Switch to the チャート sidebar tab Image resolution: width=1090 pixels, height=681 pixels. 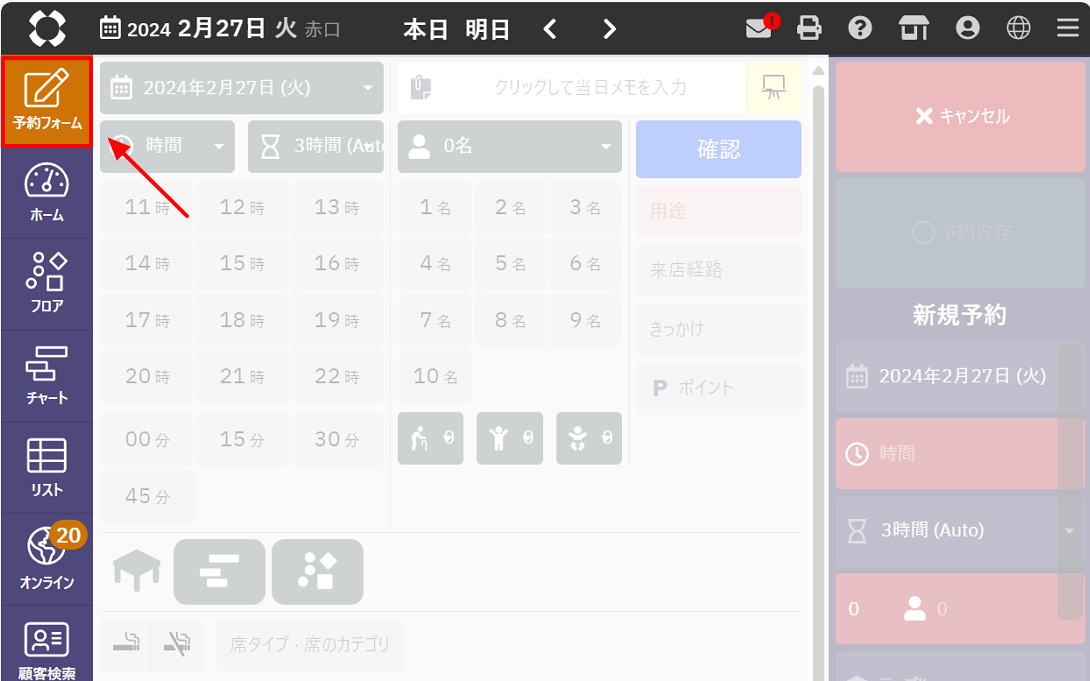(x=47, y=376)
